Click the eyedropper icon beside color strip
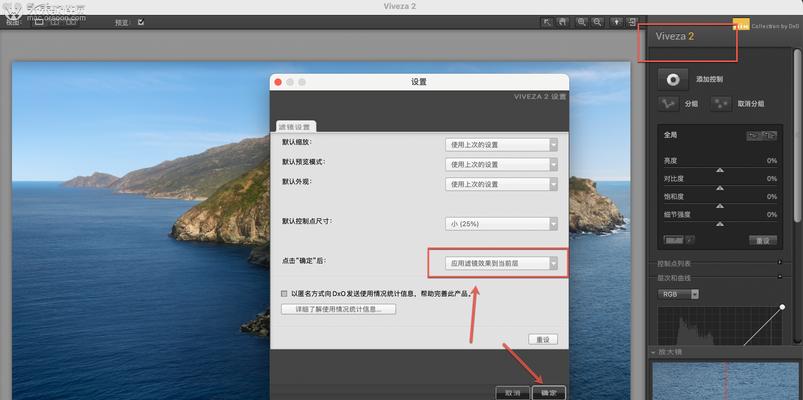The height and width of the screenshot is (400, 803). click(690, 240)
